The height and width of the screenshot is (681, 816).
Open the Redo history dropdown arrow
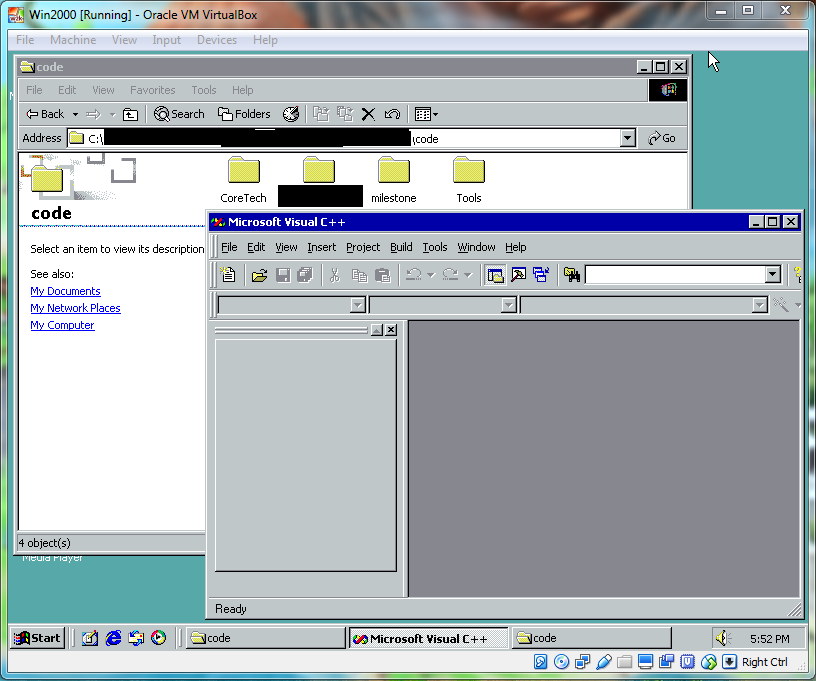tap(467, 275)
